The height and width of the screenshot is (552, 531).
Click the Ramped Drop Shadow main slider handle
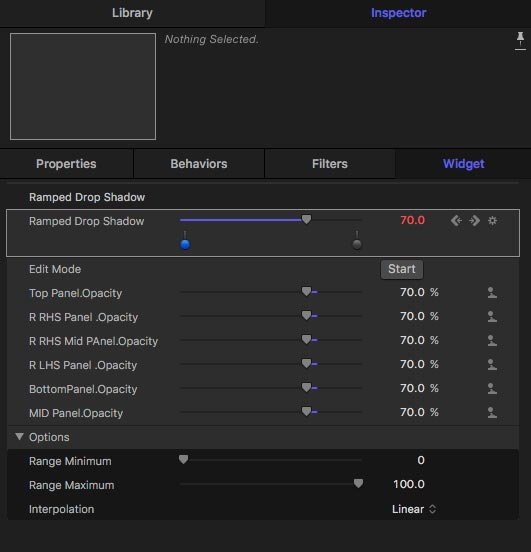307,219
